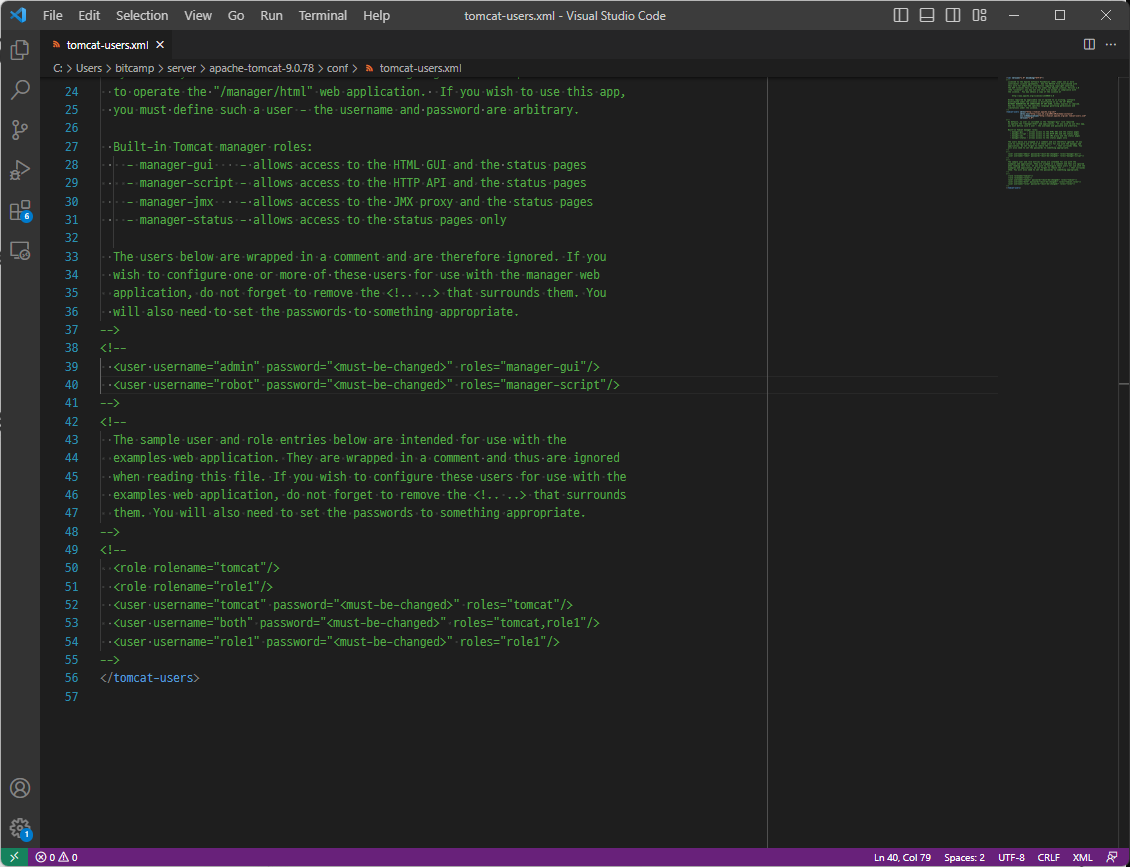1130x867 pixels.
Task: Open the Edit menu
Action: [x=89, y=15]
